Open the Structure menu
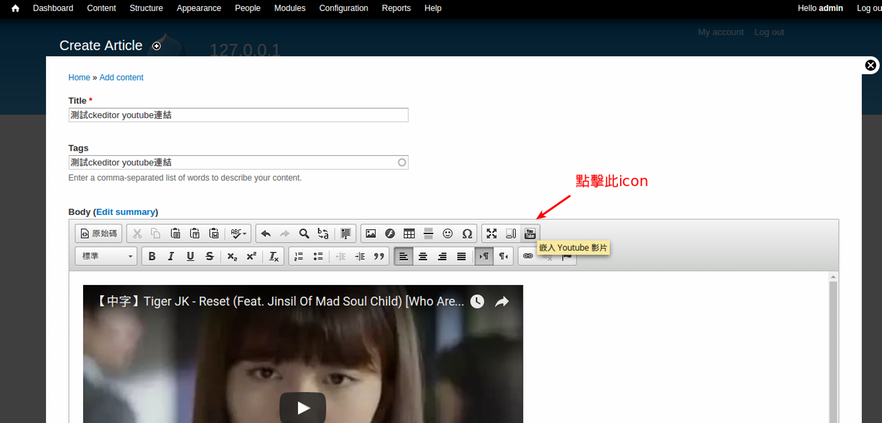Screen dimensions: 882x423 point(146,8)
